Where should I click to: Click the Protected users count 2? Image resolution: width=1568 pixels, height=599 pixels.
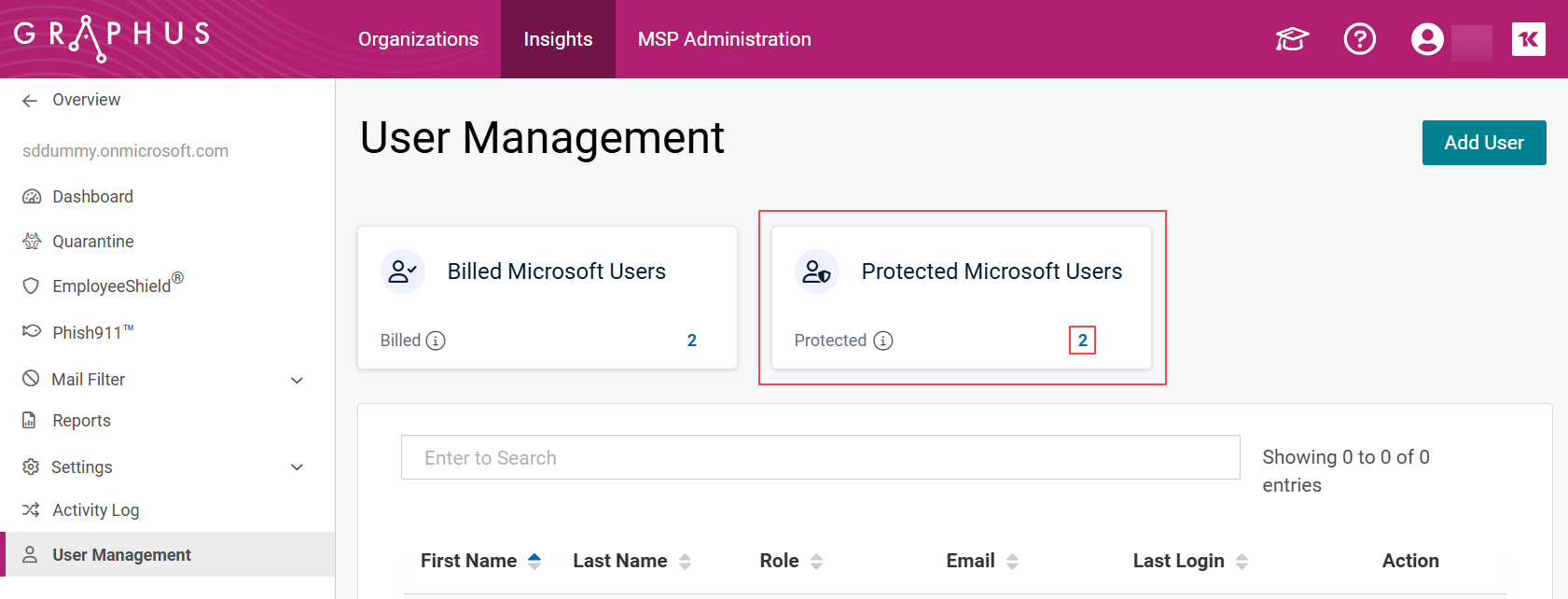(x=1082, y=341)
